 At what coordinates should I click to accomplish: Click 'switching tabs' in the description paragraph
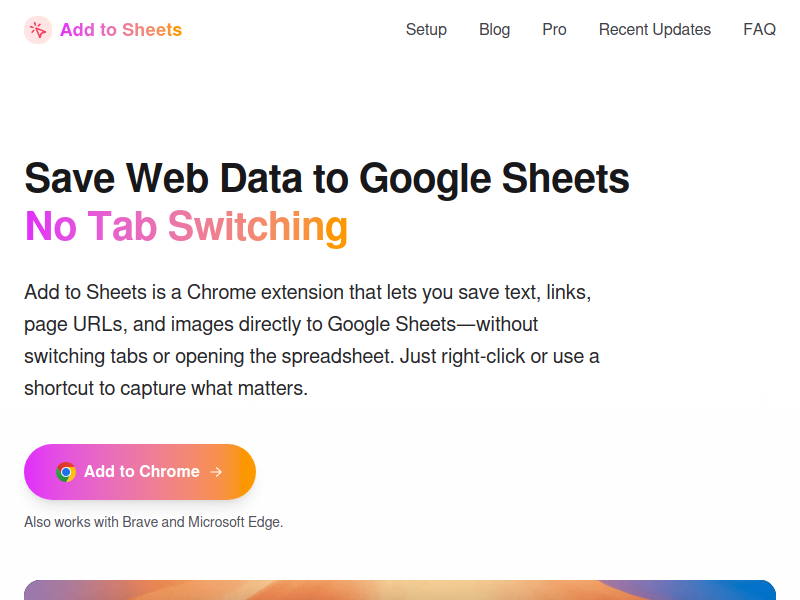(86, 357)
